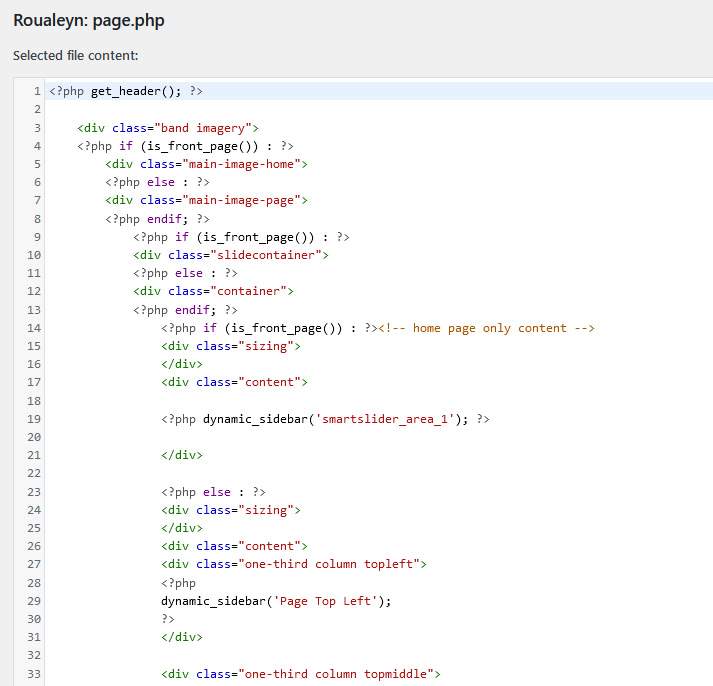Click the php endif on line 13
This screenshot has width=713, height=686.
pyautogui.click(x=185, y=310)
